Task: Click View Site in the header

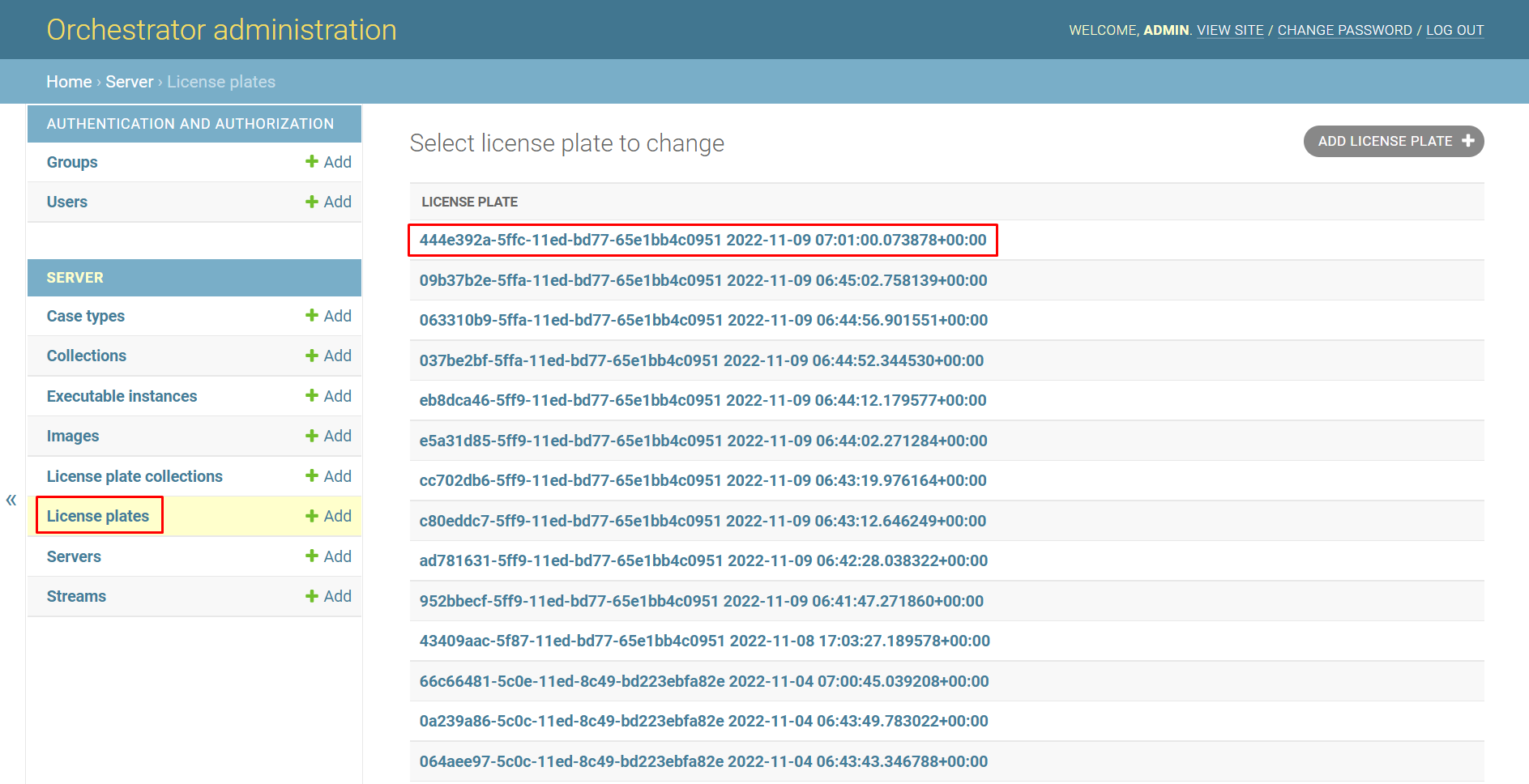Action: coord(1230,30)
